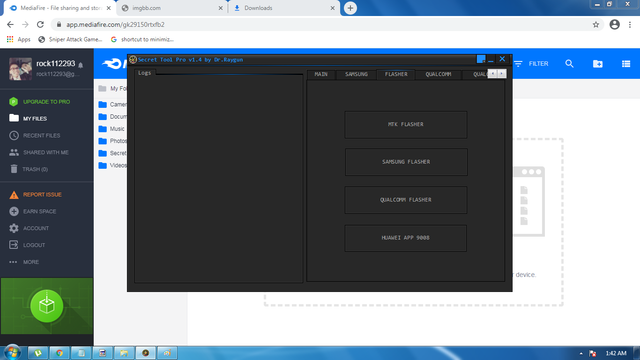Open the Photos folder in file list
The width and height of the screenshot is (640, 360).
coord(113,141)
